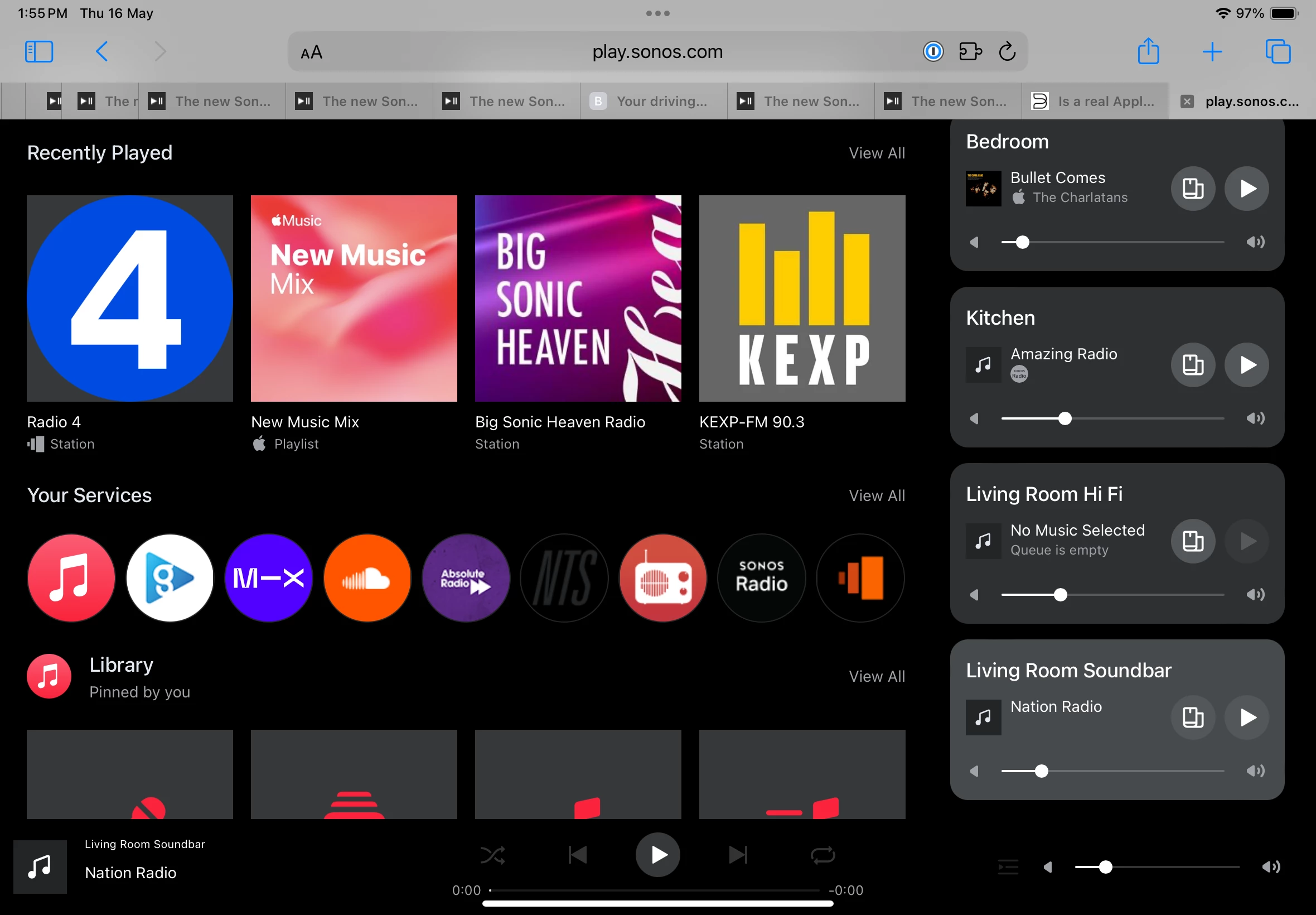Click Living Room Soundbar low volume icon

pyautogui.click(x=975, y=771)
